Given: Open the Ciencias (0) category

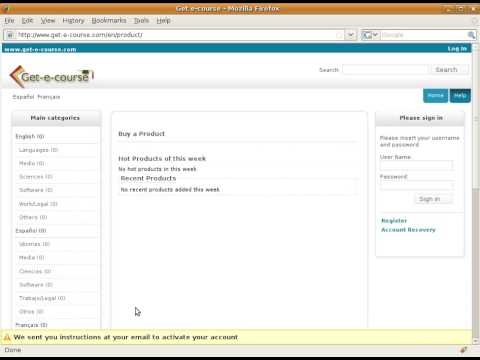Looking at the screenshot, I should 35,271.
